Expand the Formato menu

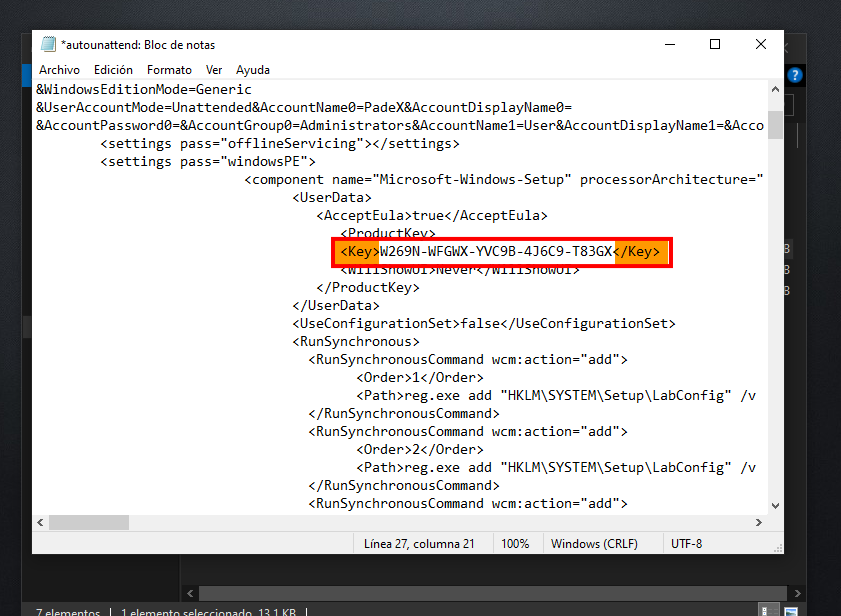pyautogui.click(x=169, y=70)
